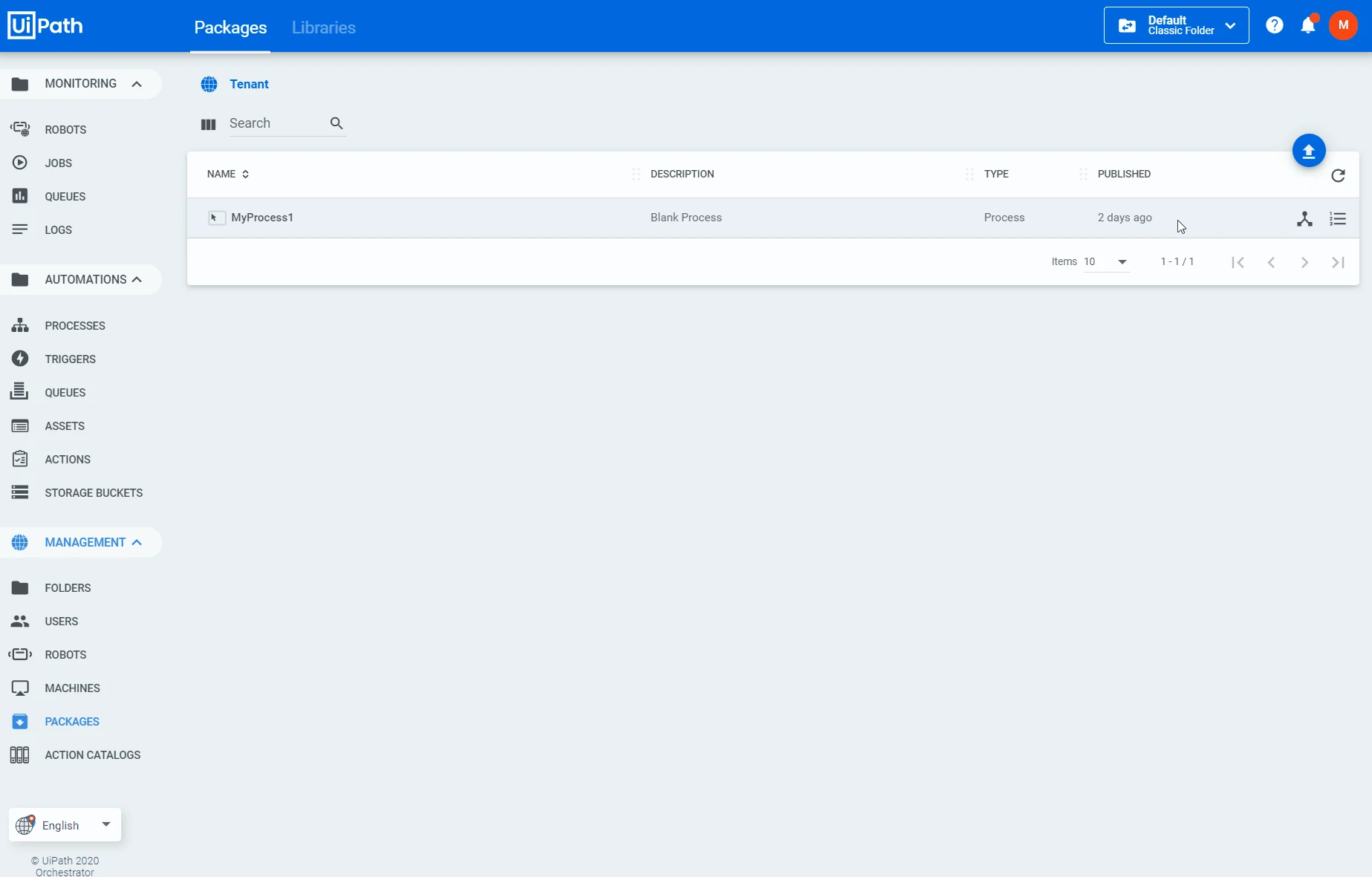1372x877 pixels.
Task: Go to the first page
Action: coord(1238,262)
